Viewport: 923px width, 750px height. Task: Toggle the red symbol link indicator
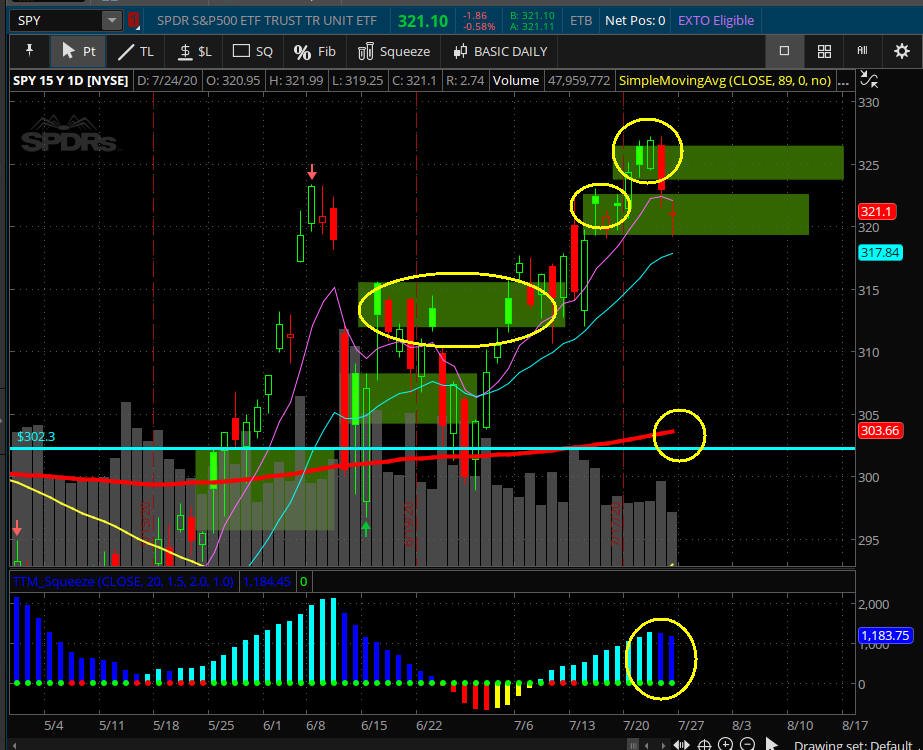tap(134, 20)
